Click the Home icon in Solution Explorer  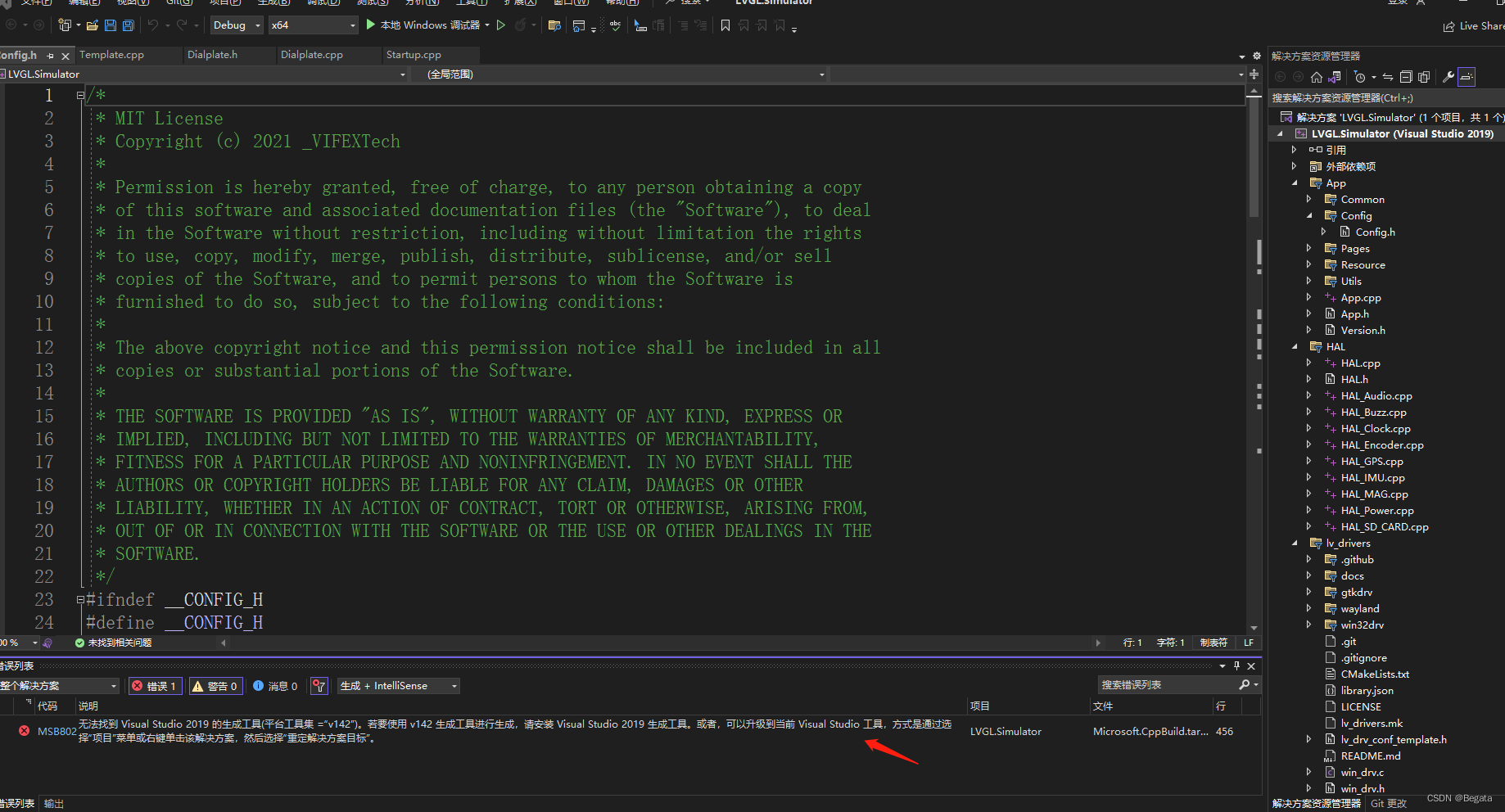[1316, 76]
